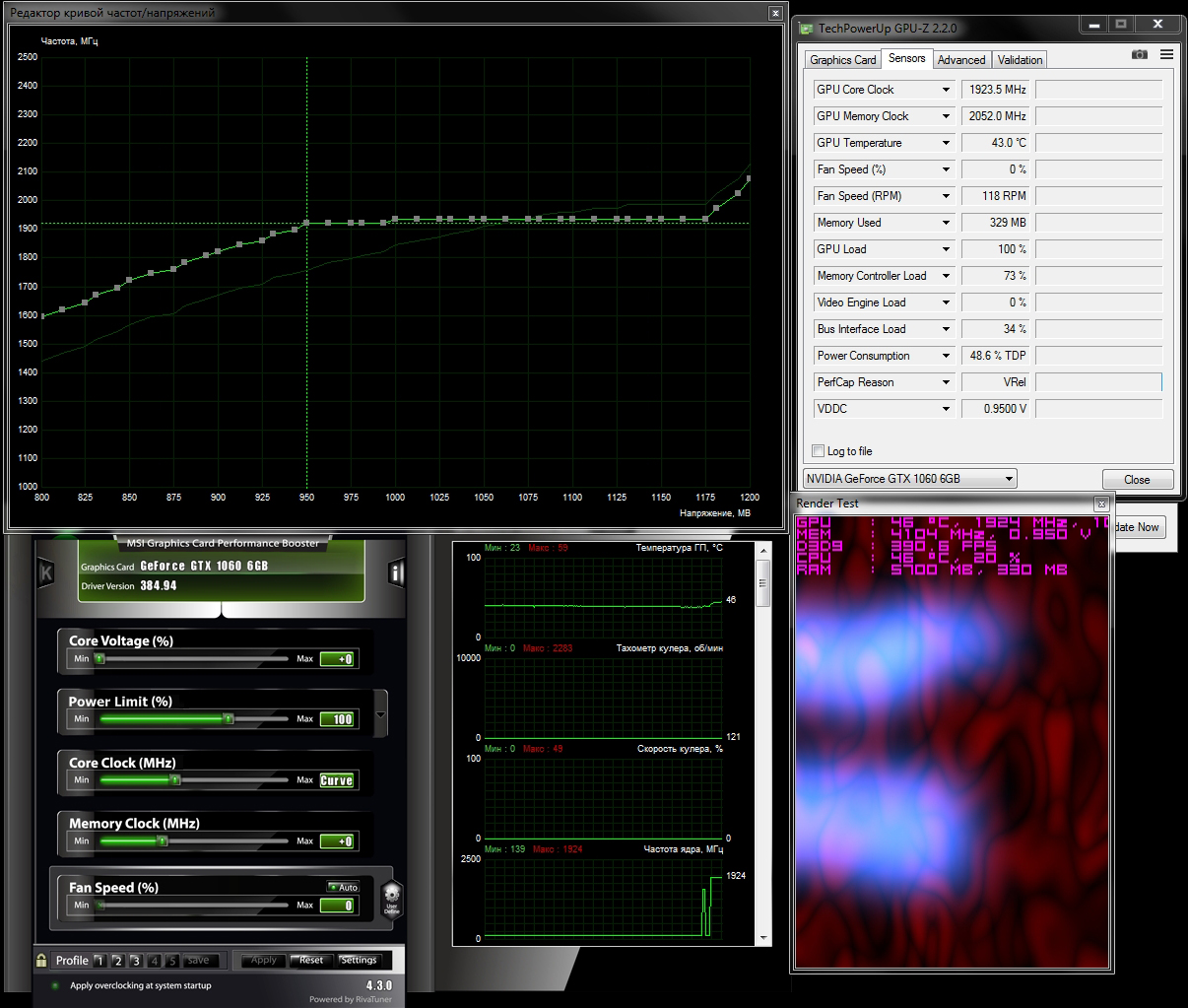Open Afterburner Settings

(x=359, y=960)
